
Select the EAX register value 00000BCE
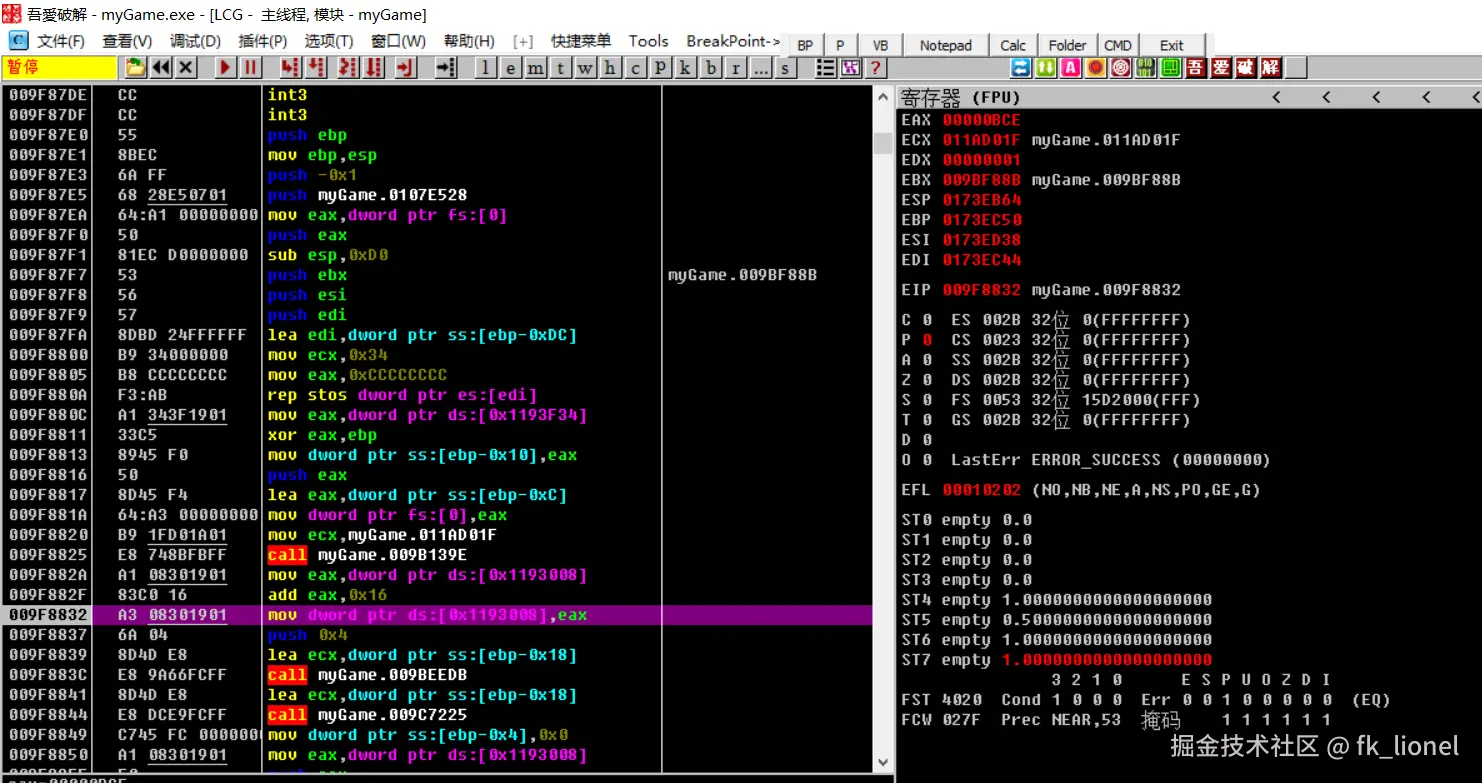click(981, 120)
